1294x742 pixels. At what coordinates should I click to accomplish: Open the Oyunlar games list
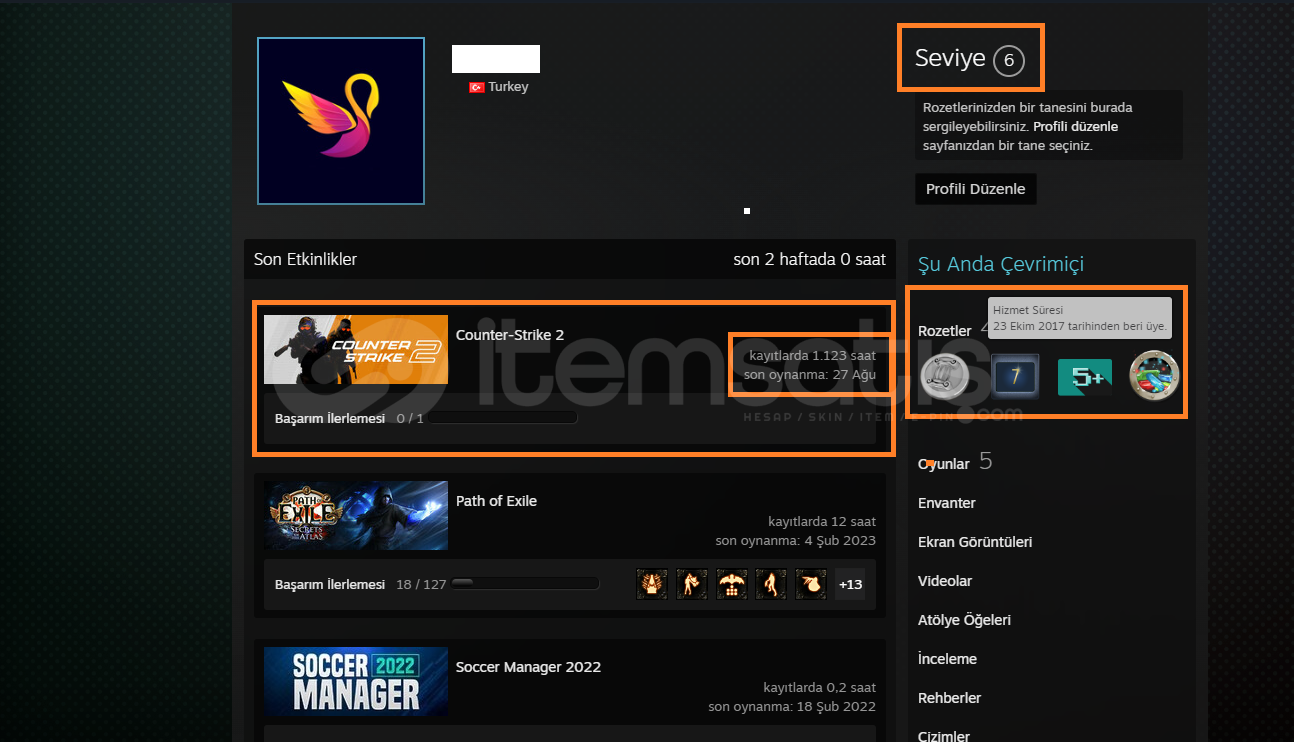click(944, 464)
